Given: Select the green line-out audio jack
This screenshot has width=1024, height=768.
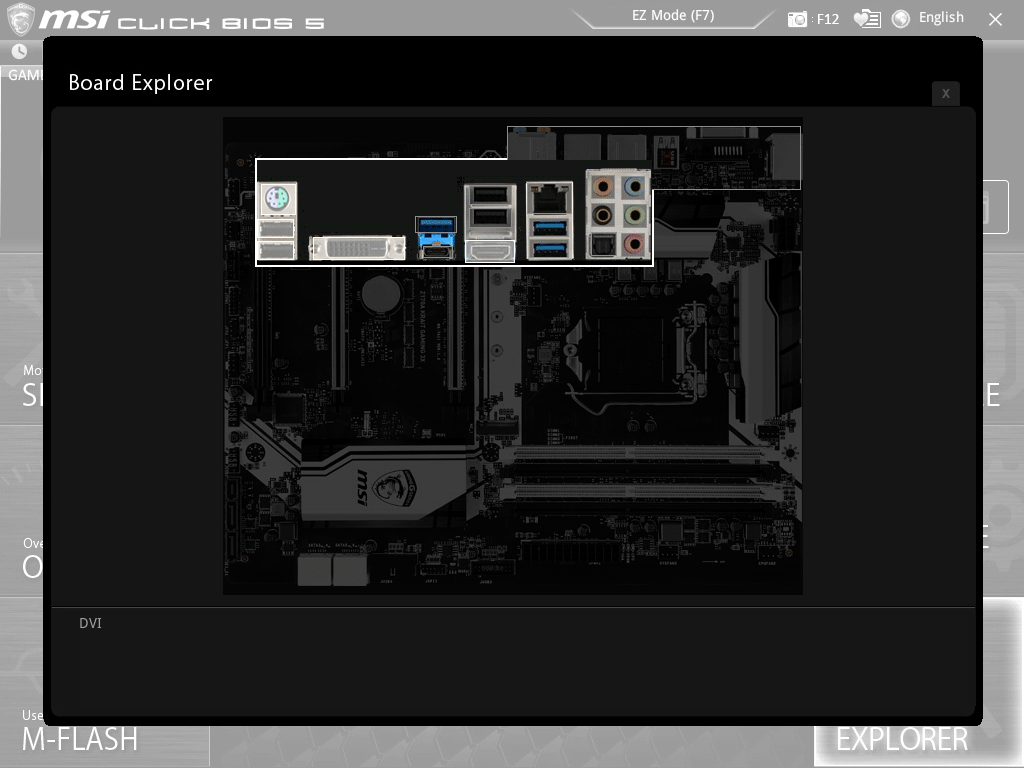Looking at the screenshot, I should click(633, 215).
